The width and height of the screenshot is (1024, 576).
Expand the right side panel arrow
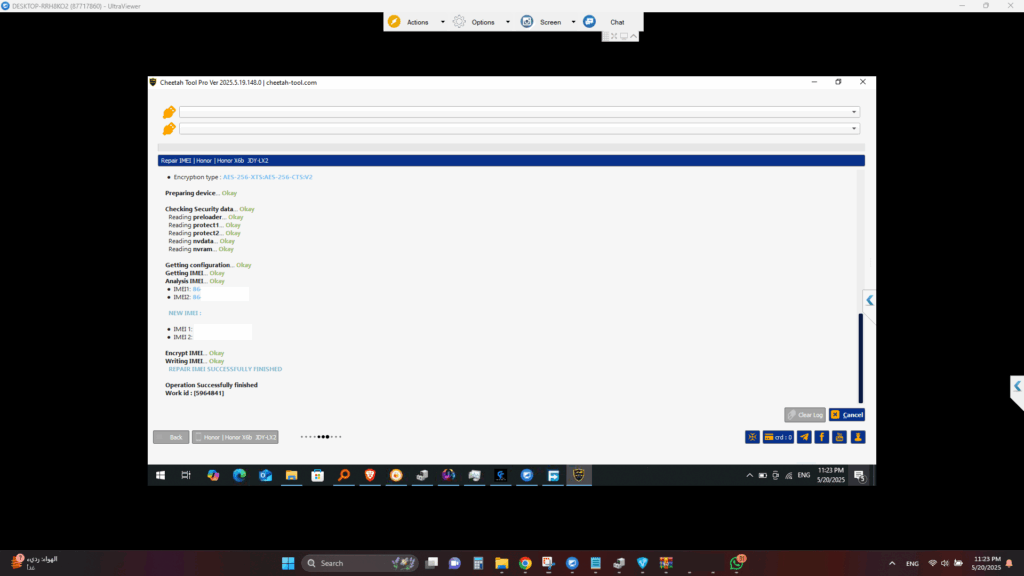pos(870,300)
